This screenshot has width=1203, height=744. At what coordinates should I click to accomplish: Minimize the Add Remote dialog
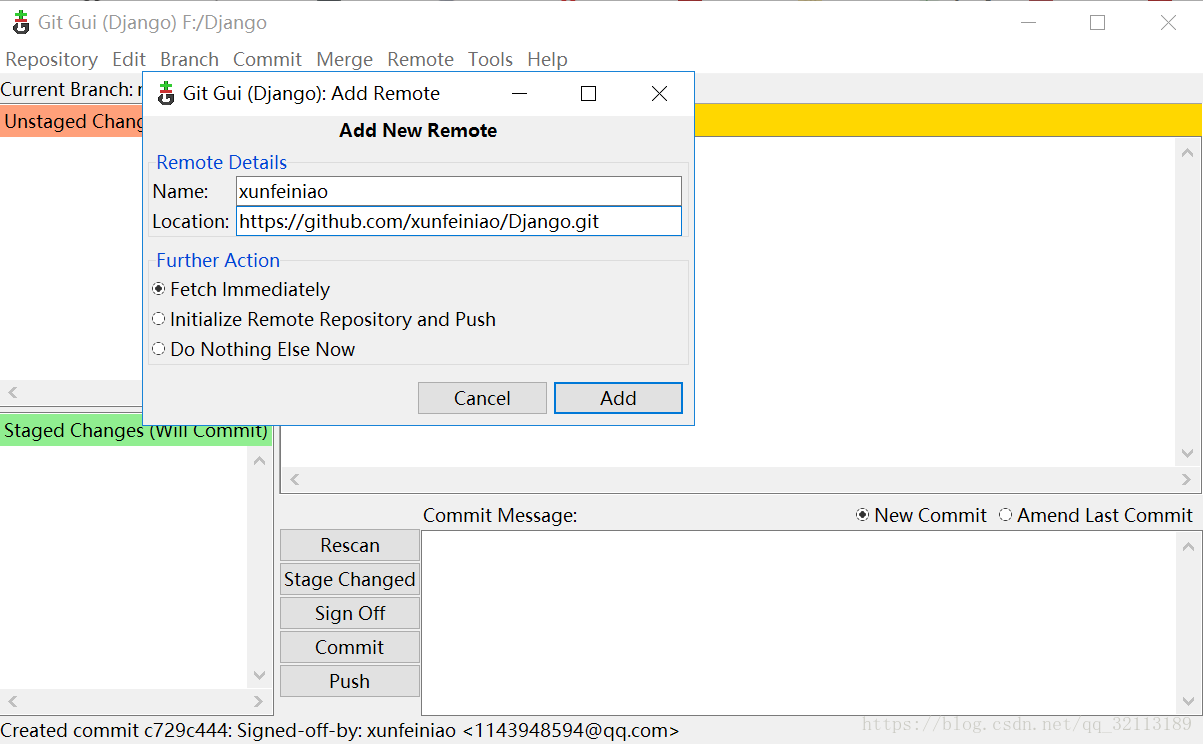click(x=519, y=93)
